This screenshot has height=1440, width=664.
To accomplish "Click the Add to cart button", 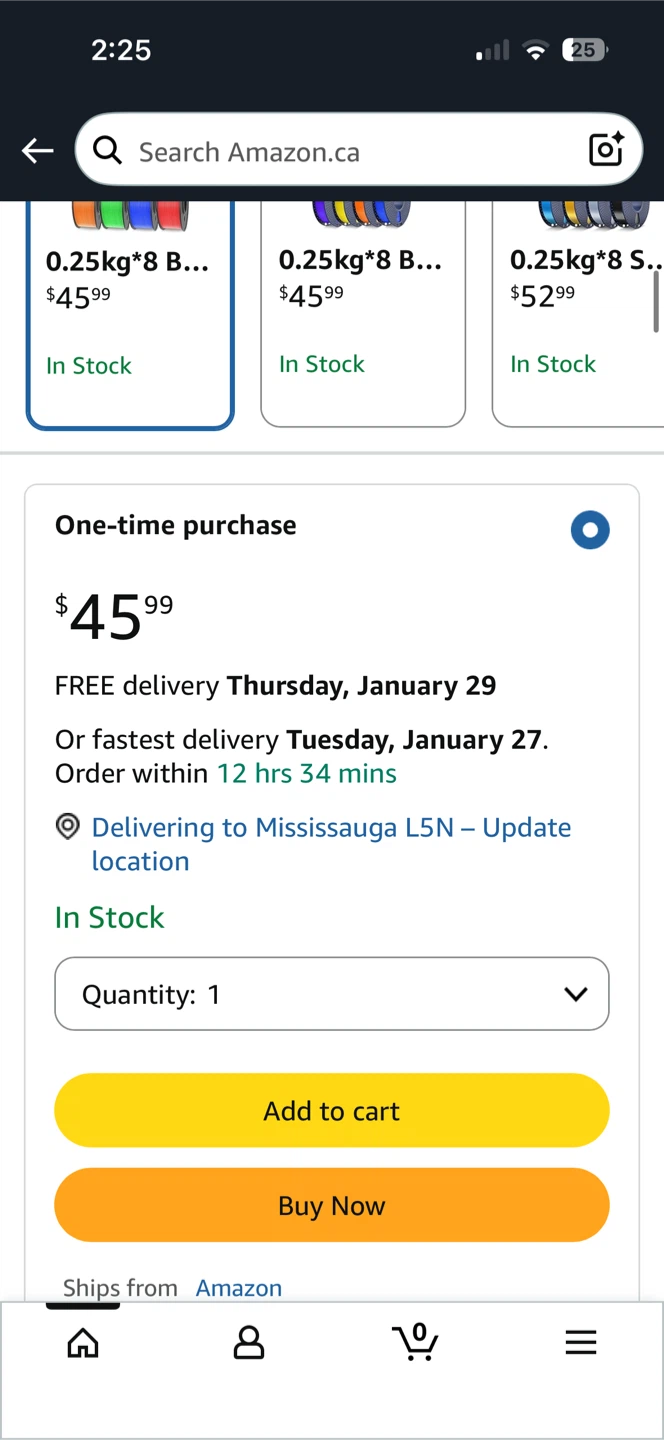I will pyautogui.click(x=332, y=1111).
